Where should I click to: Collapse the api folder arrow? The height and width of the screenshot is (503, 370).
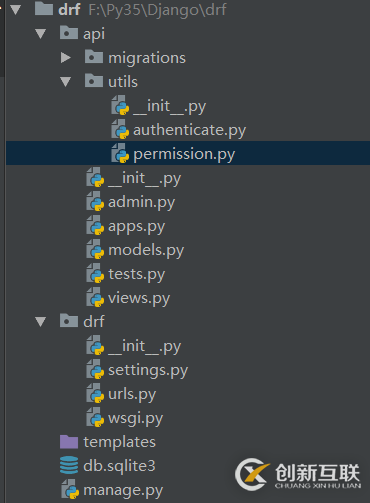[x=41, y=34]
